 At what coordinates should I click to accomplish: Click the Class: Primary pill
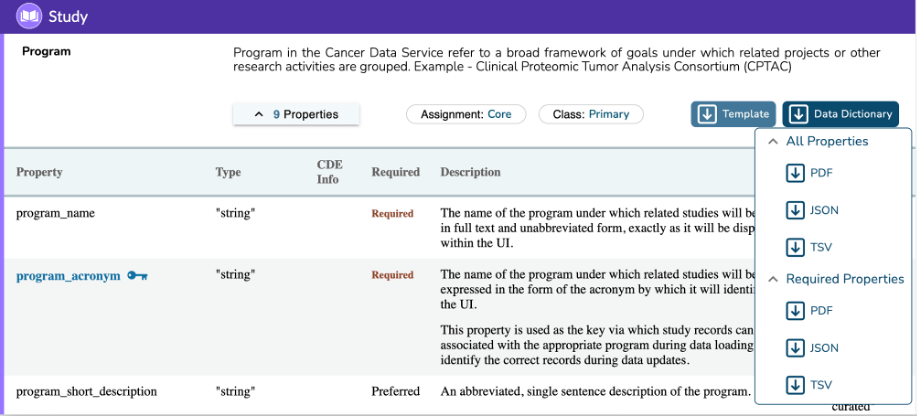click(590, 114)
